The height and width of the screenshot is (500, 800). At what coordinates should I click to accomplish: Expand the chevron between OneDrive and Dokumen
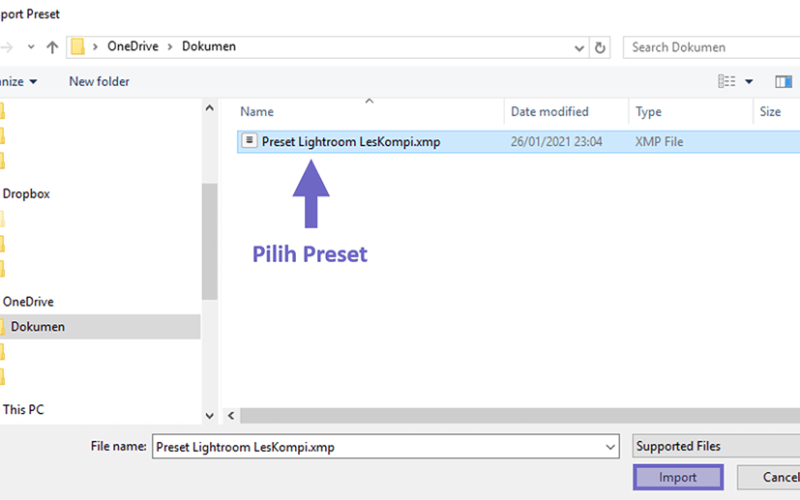click(170, 47)
